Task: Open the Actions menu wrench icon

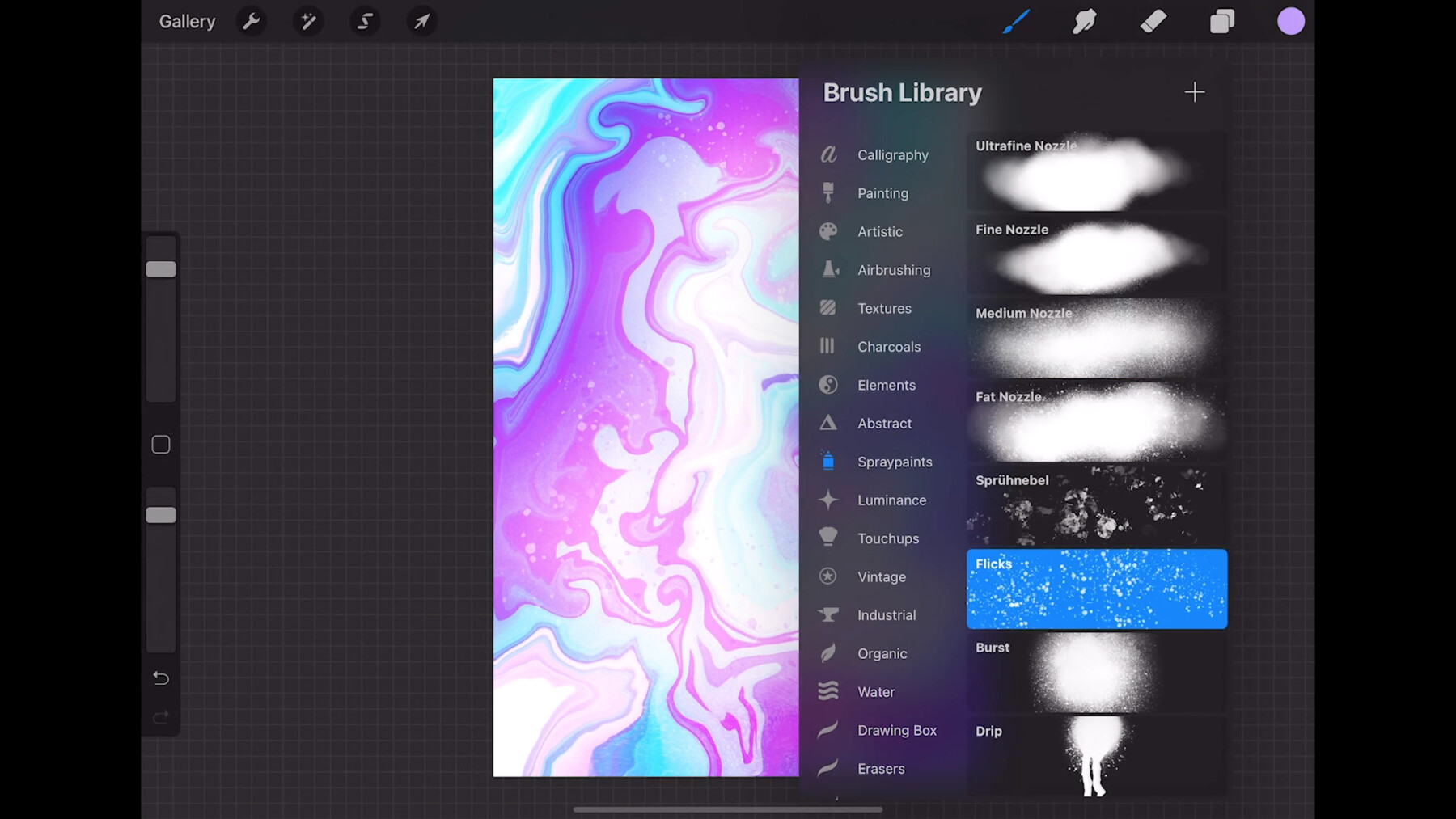Action: 251,22
